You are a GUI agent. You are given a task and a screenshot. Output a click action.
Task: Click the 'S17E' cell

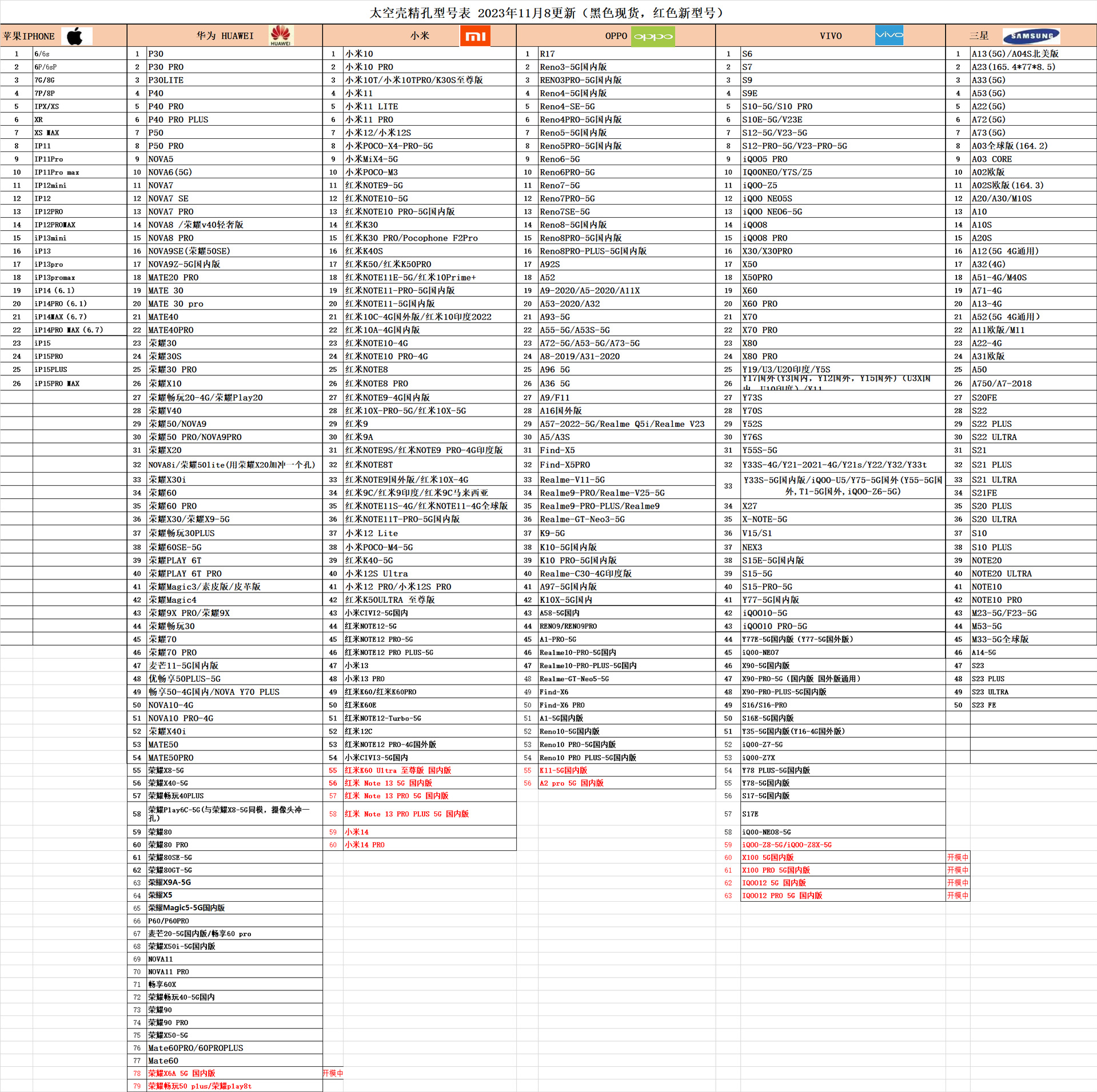coord(843,813)
